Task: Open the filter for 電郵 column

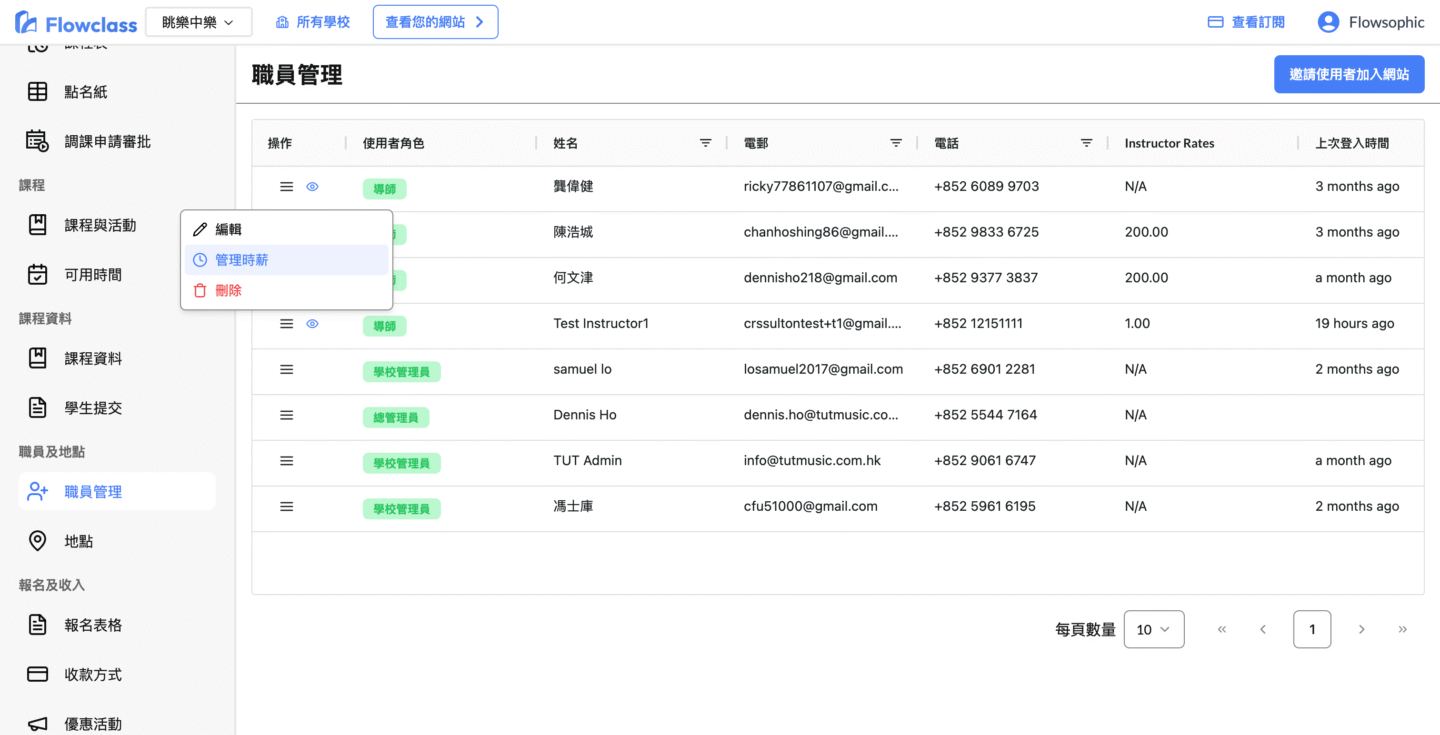Action: click(x=896, y=143)
